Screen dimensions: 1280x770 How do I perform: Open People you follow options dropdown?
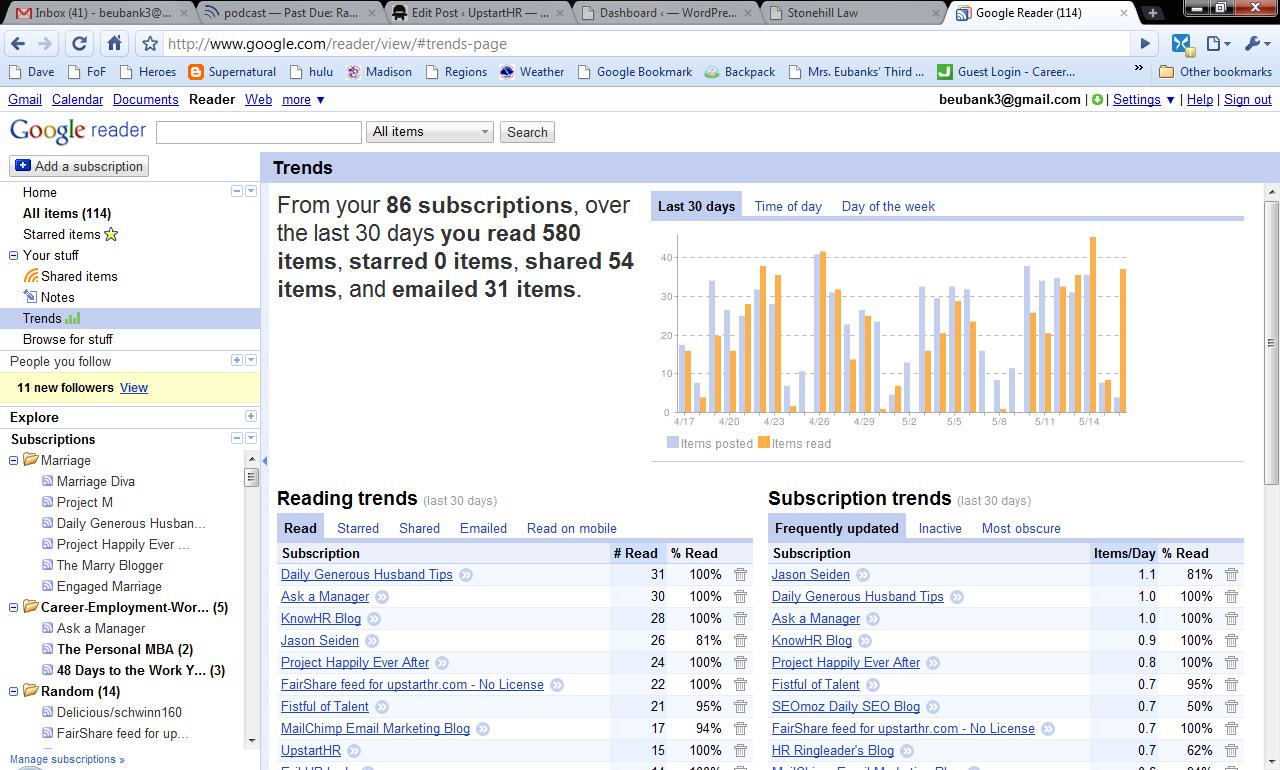(x=251, y=360)
